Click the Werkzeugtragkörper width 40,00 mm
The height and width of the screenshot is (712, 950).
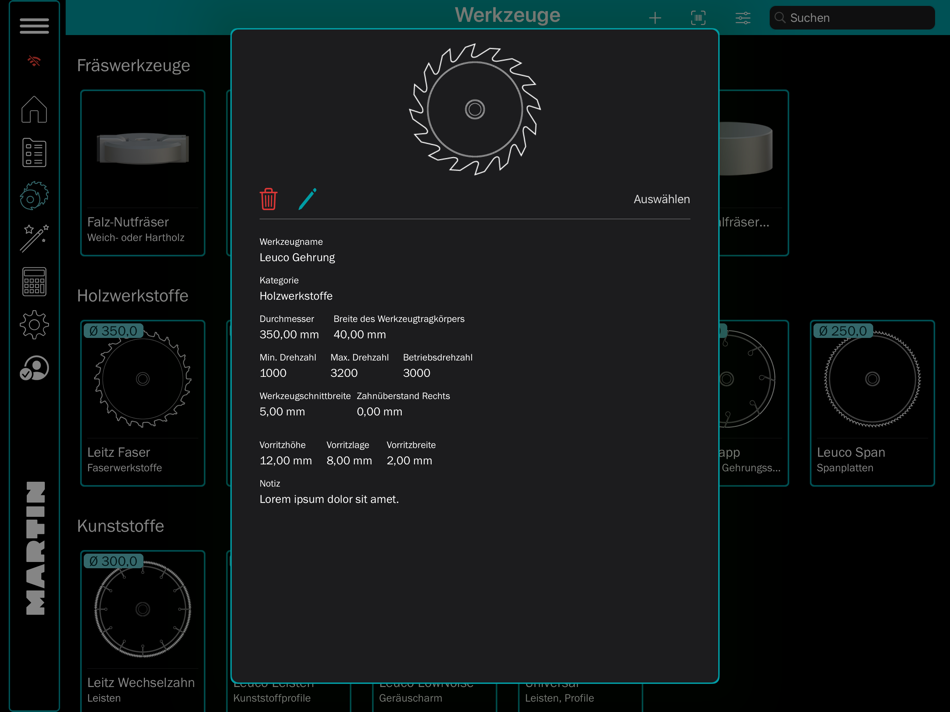[359, 334]
